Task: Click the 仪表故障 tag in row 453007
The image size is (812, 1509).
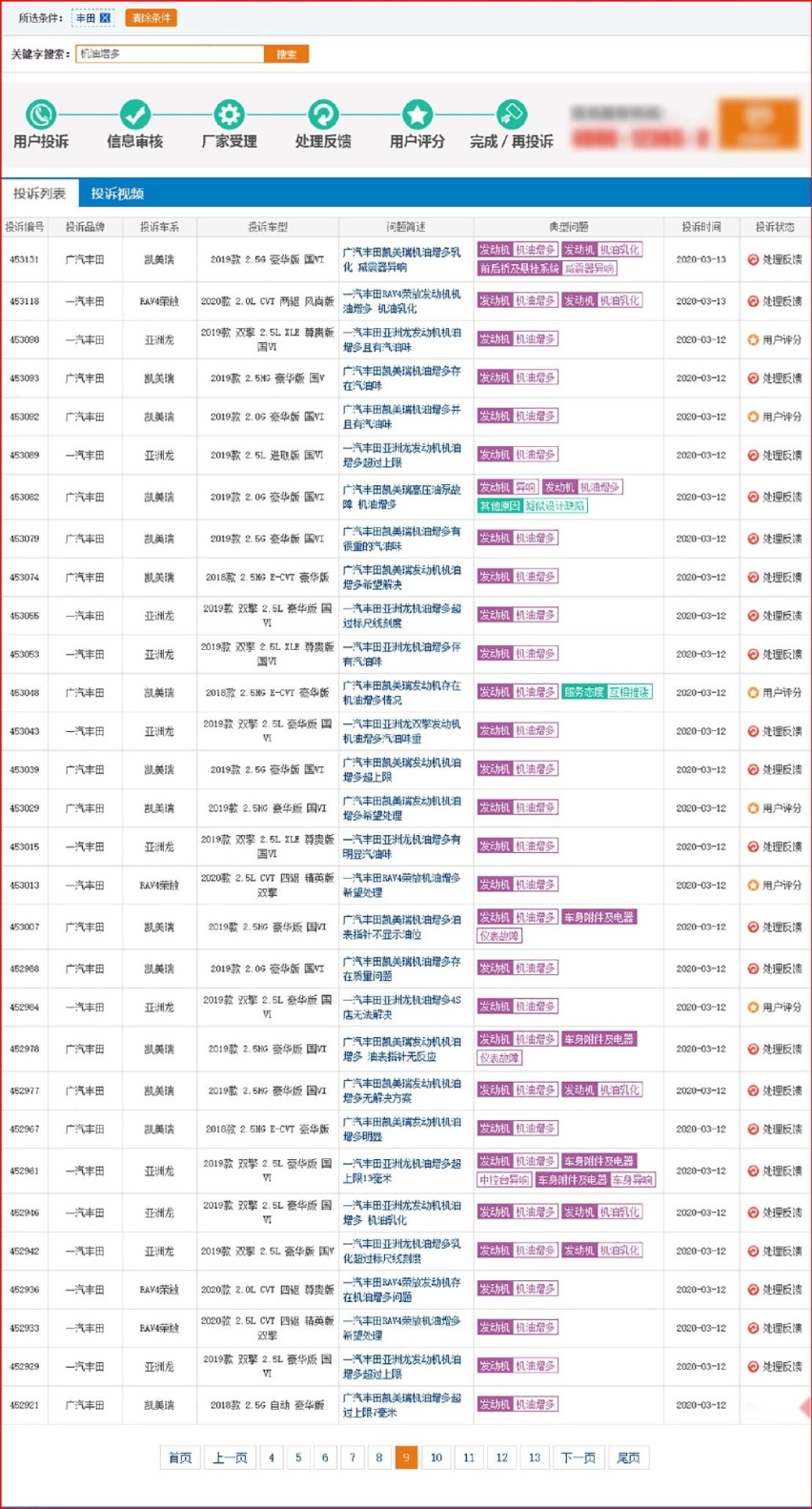Action: (499, 936)
